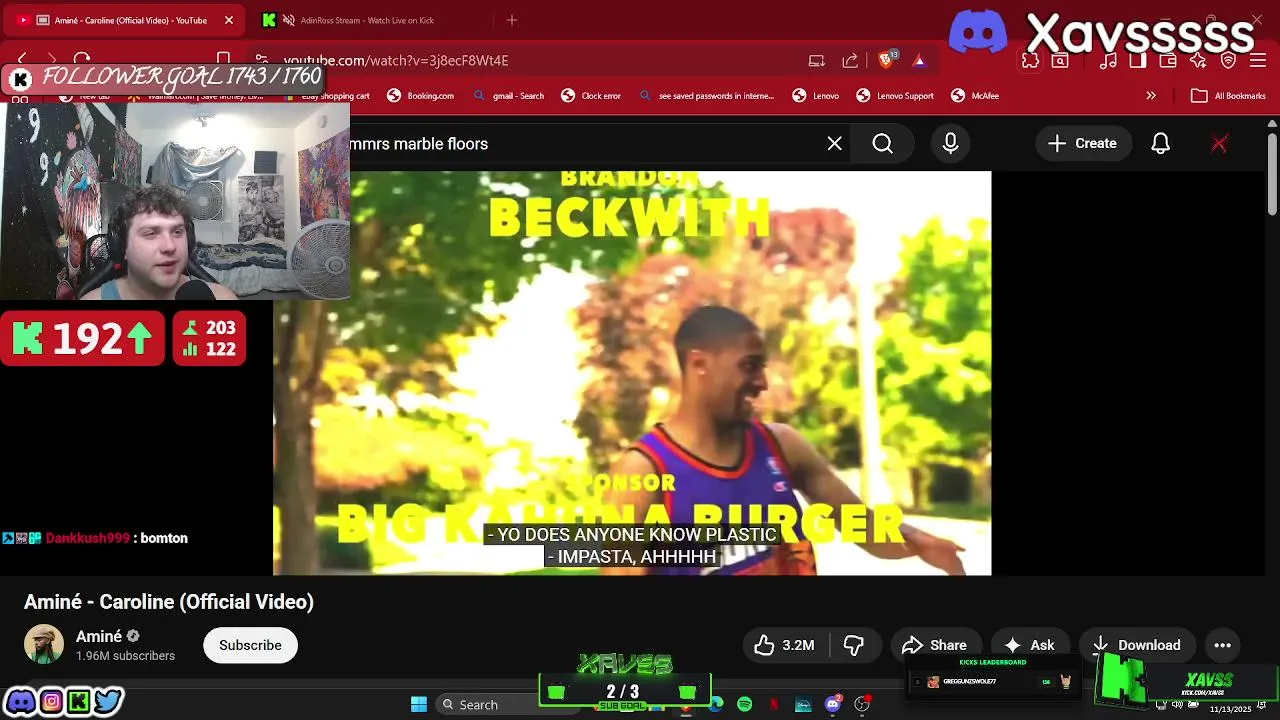Open Discord from the taskbar
This screenshot has width=1280, height=720.
(x=833, y=704)
